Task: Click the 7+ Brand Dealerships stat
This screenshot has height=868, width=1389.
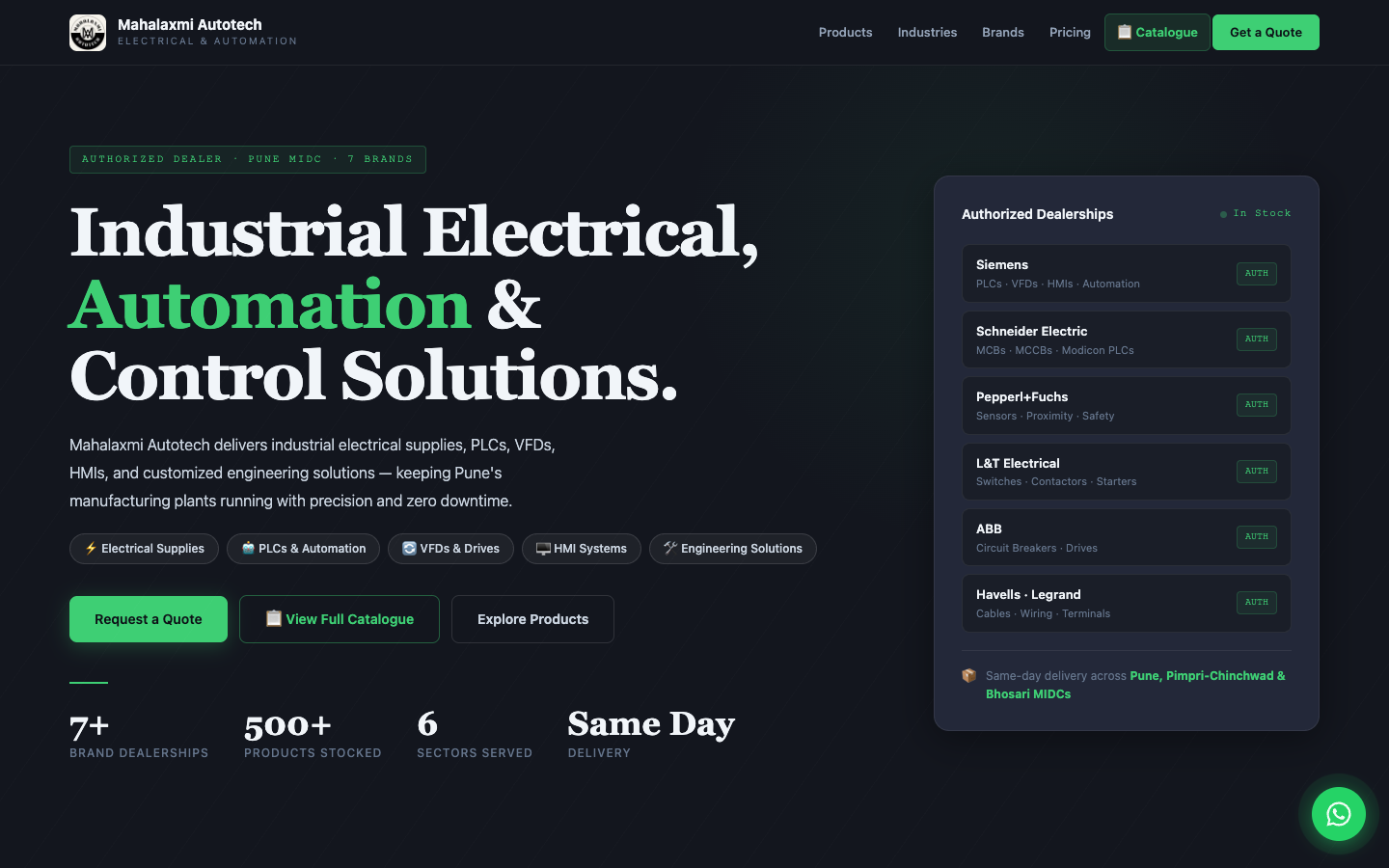Action: [139, 736]
